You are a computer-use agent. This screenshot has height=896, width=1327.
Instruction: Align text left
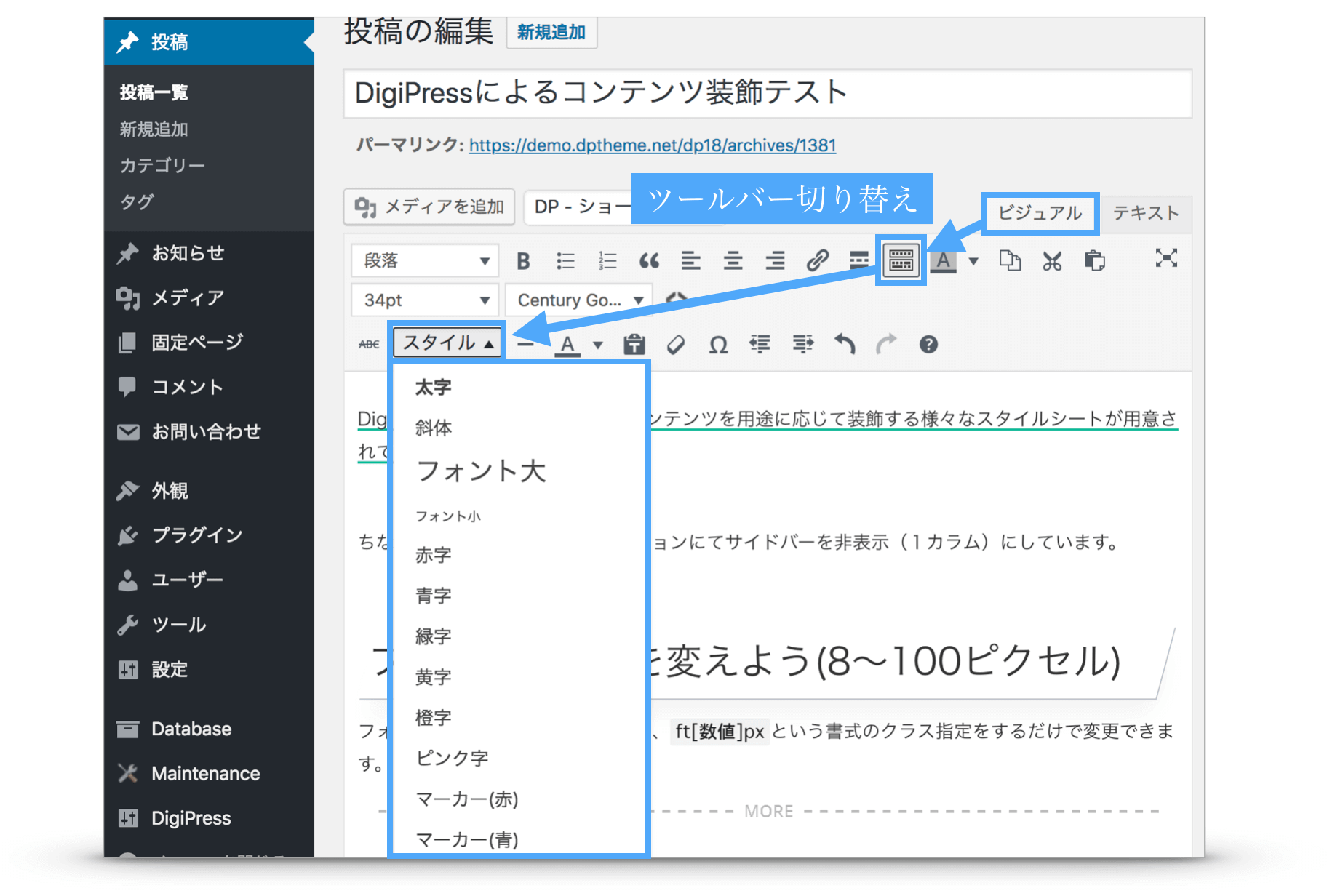point(691,260)
